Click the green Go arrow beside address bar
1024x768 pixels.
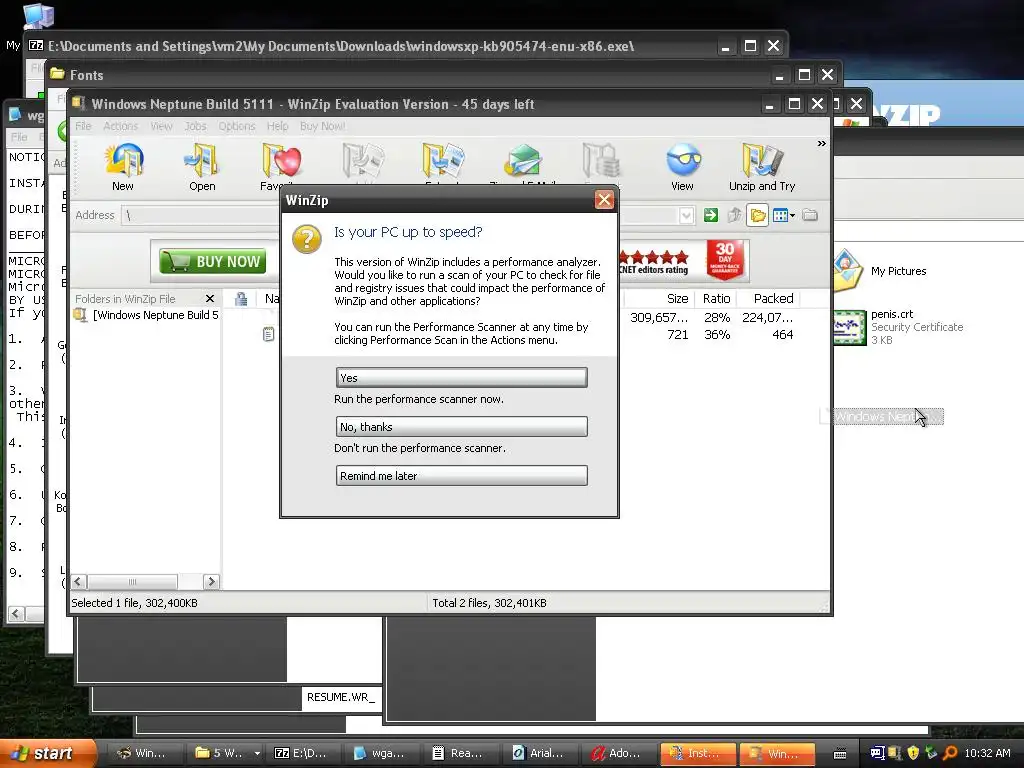711,215
